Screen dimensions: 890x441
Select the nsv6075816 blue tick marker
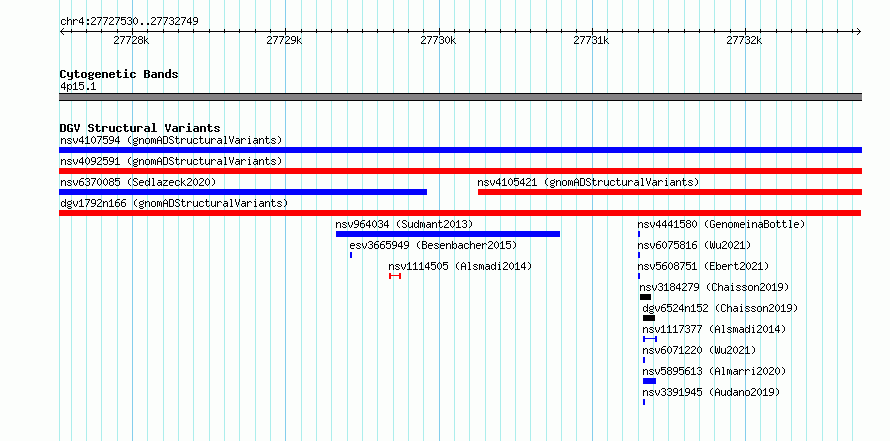(639, 255)
